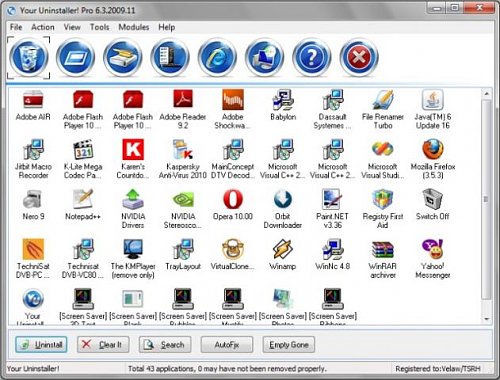Select Mozilla Firefox (3.5.3) icon
This screenshot has height=380, width=500.
pyautogui.click(x=433, y=149)
